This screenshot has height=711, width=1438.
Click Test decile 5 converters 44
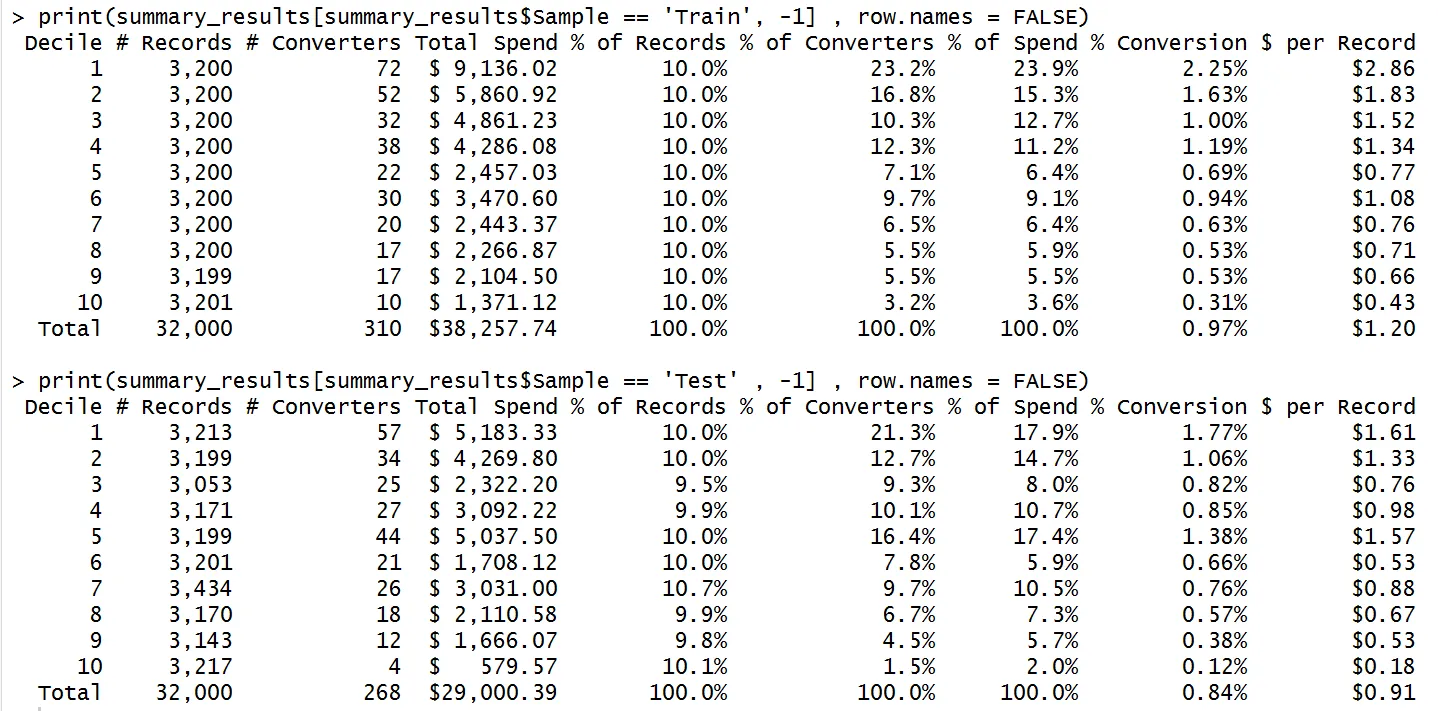click(388, 536)
